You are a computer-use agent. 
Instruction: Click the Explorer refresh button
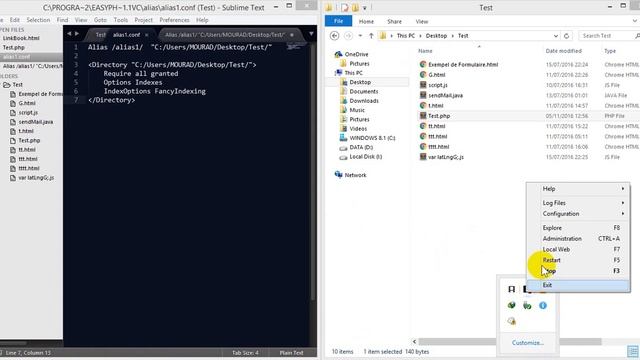tap(566, 36)
